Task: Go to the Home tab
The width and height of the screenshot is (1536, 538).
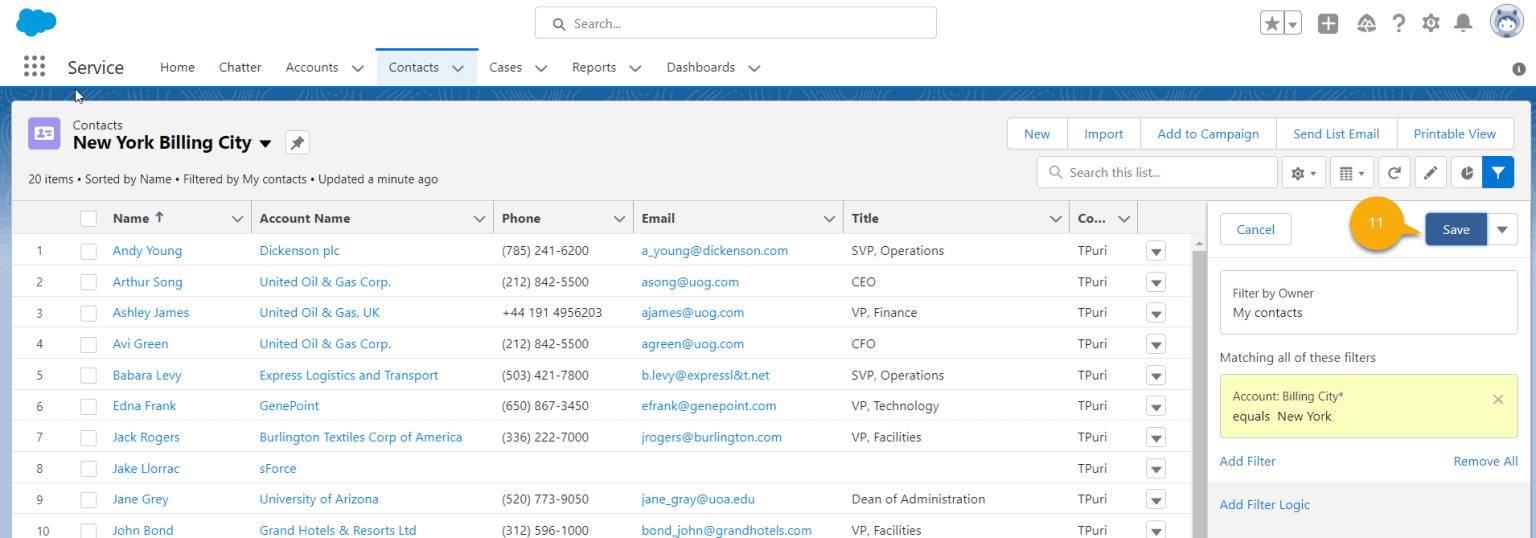Action: click(x=177, y=68)
